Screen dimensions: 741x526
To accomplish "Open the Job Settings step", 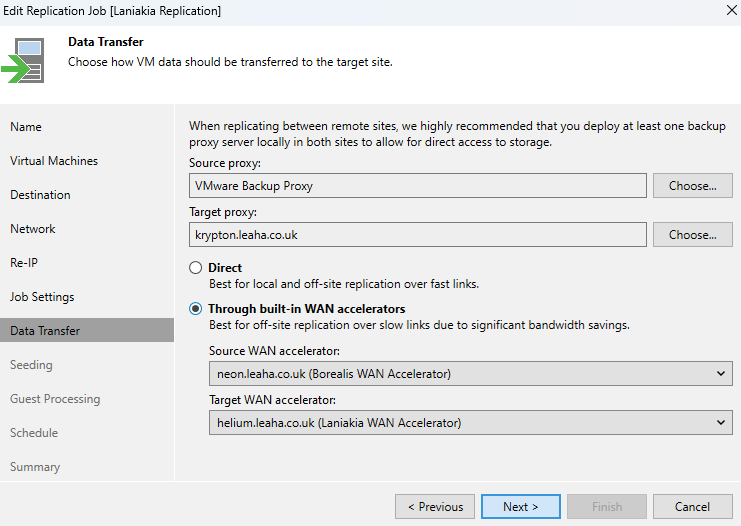I will pyautogui.click(x=42, y=297).
